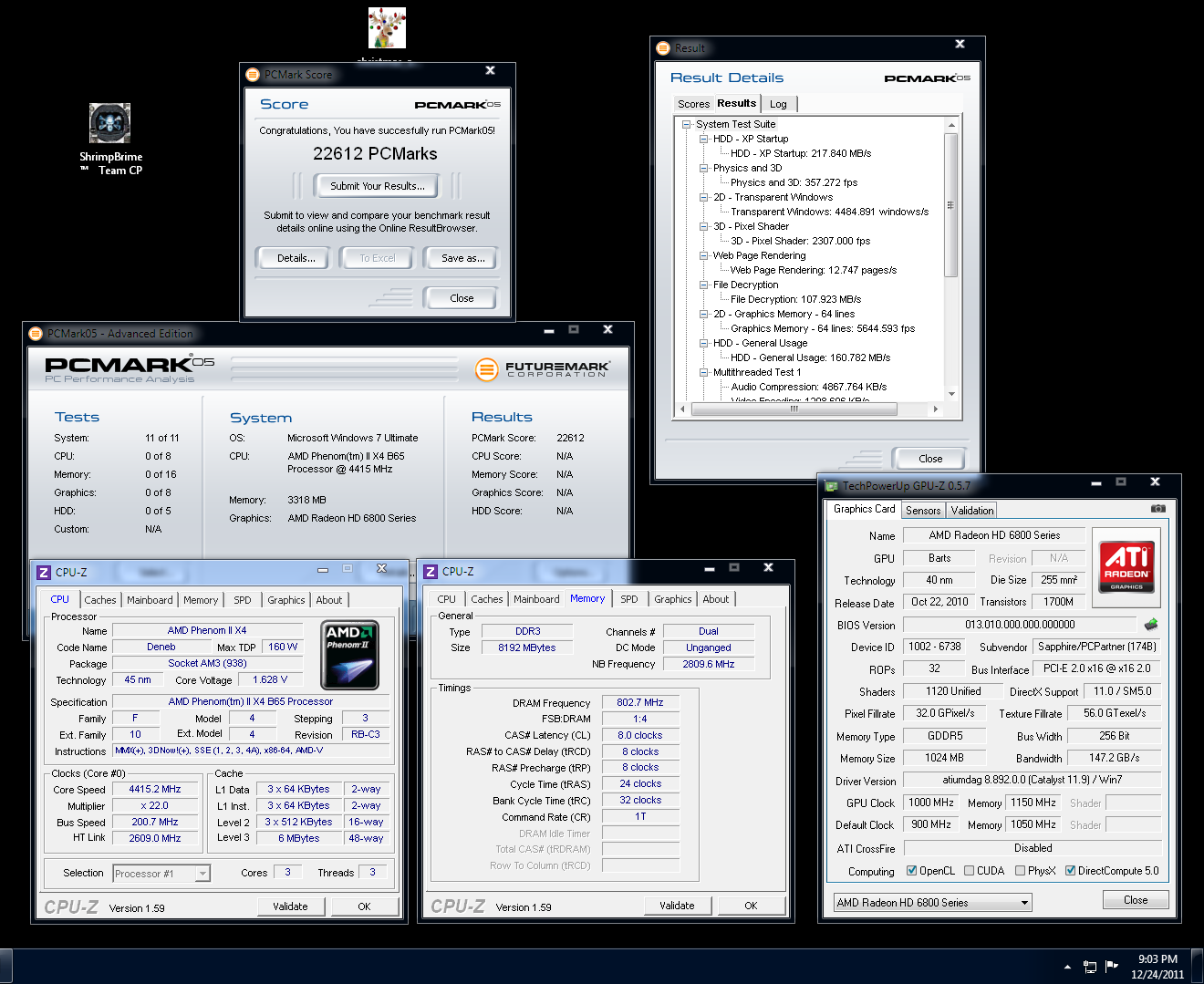Click the Save as... button
This screenshot has height=984, width=1204.
(463, 258)
